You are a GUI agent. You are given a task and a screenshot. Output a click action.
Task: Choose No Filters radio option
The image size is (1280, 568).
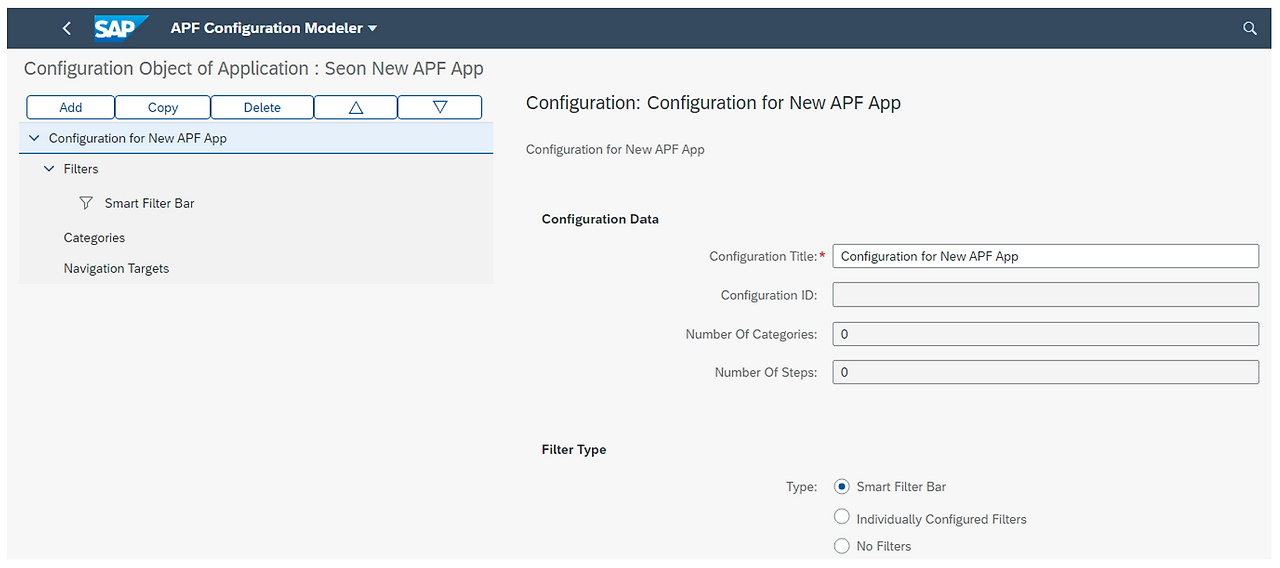pyautogui.click(x=842, y=546)
